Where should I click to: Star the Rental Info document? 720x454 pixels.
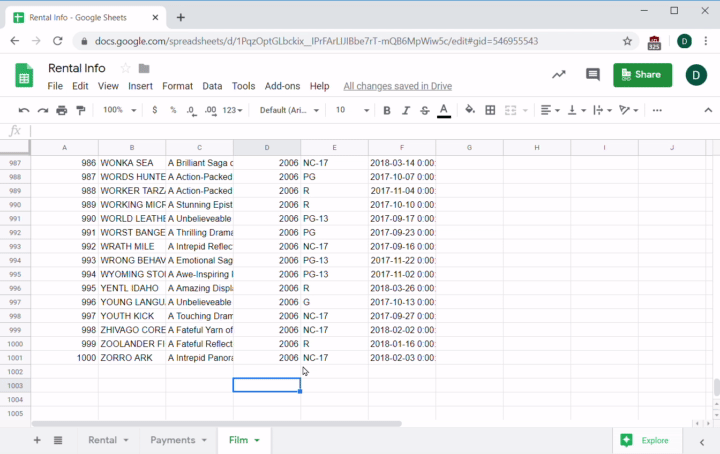click(126, 68)
